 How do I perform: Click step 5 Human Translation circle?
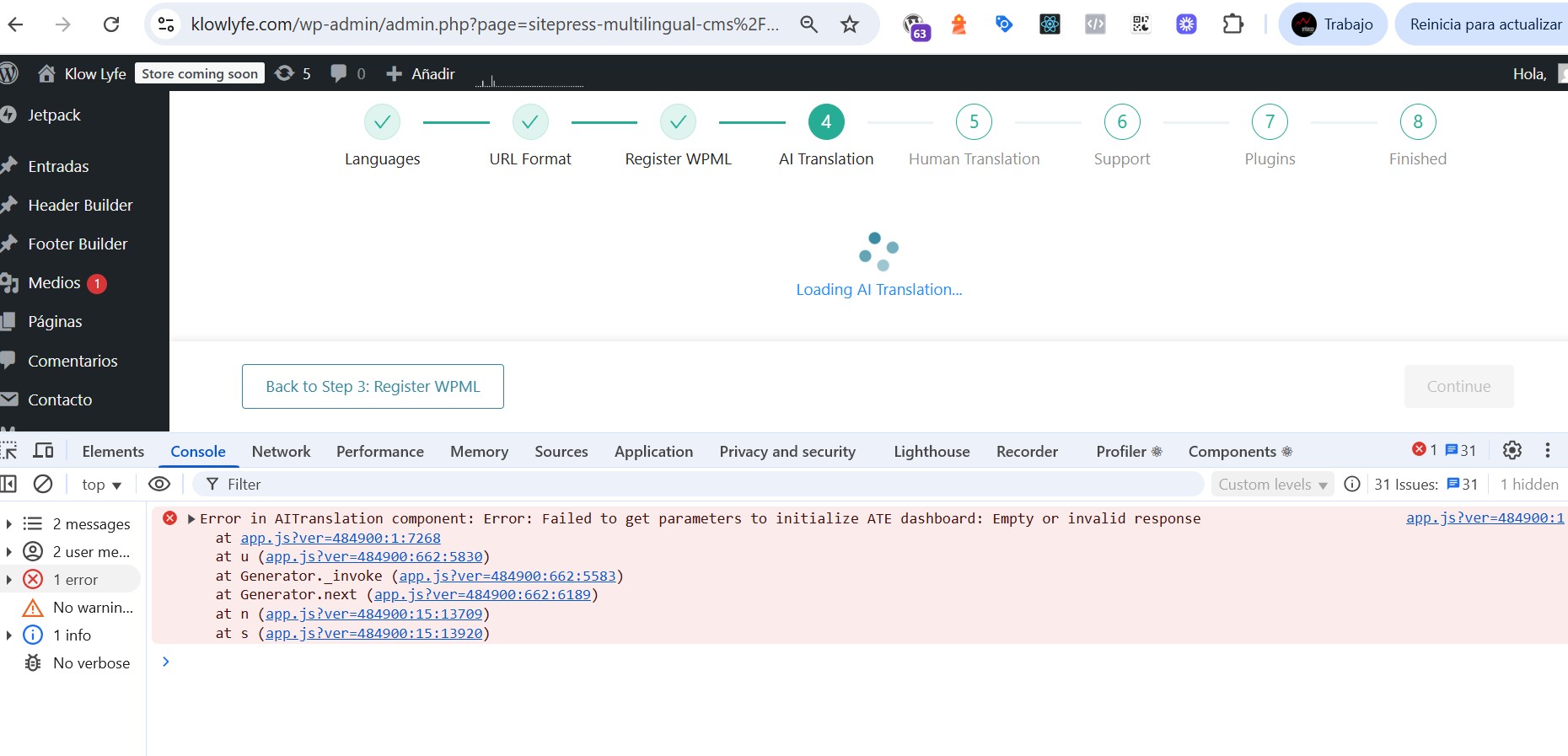click(974, 122)
